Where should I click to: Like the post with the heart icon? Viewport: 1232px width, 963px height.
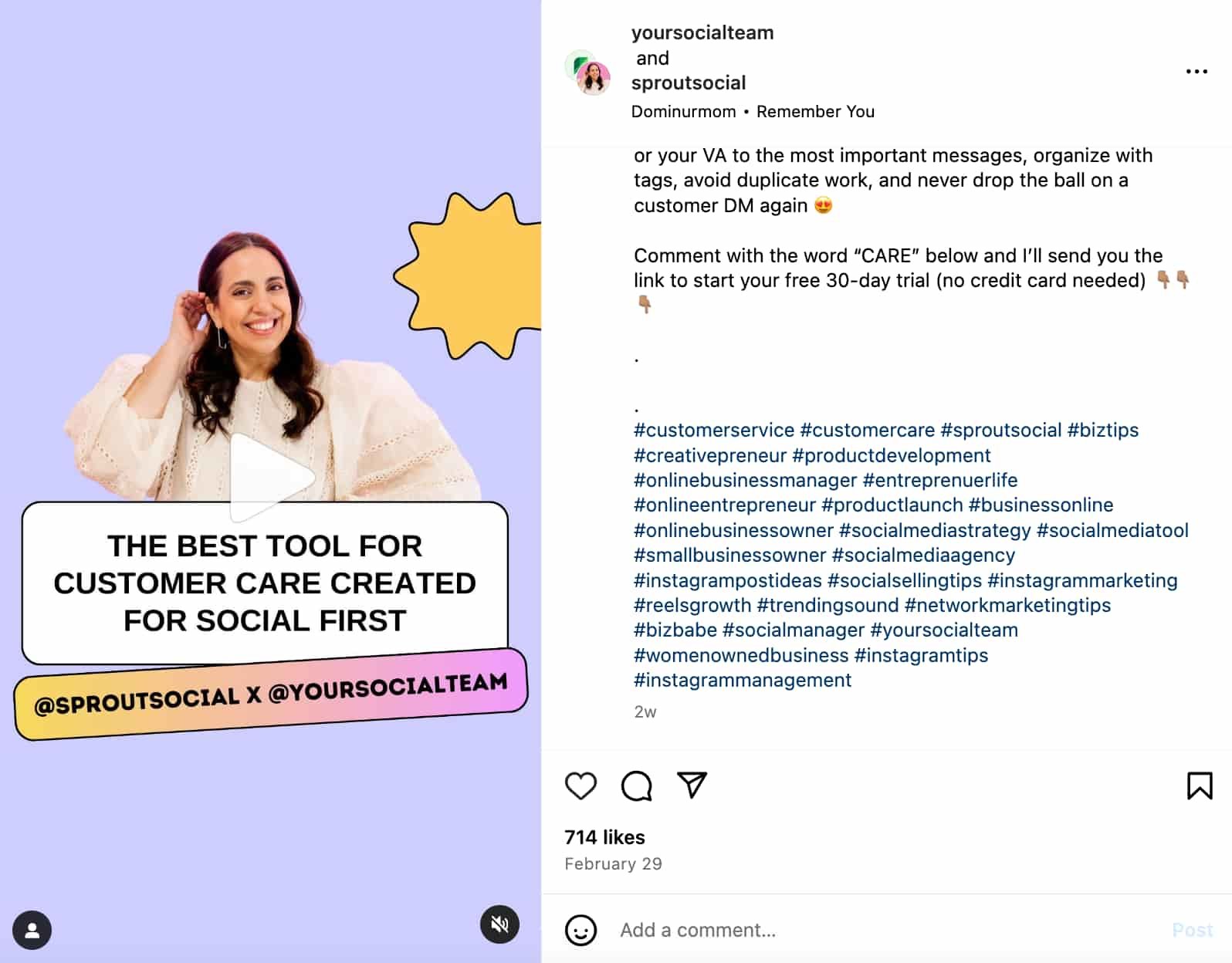(580, 786)
